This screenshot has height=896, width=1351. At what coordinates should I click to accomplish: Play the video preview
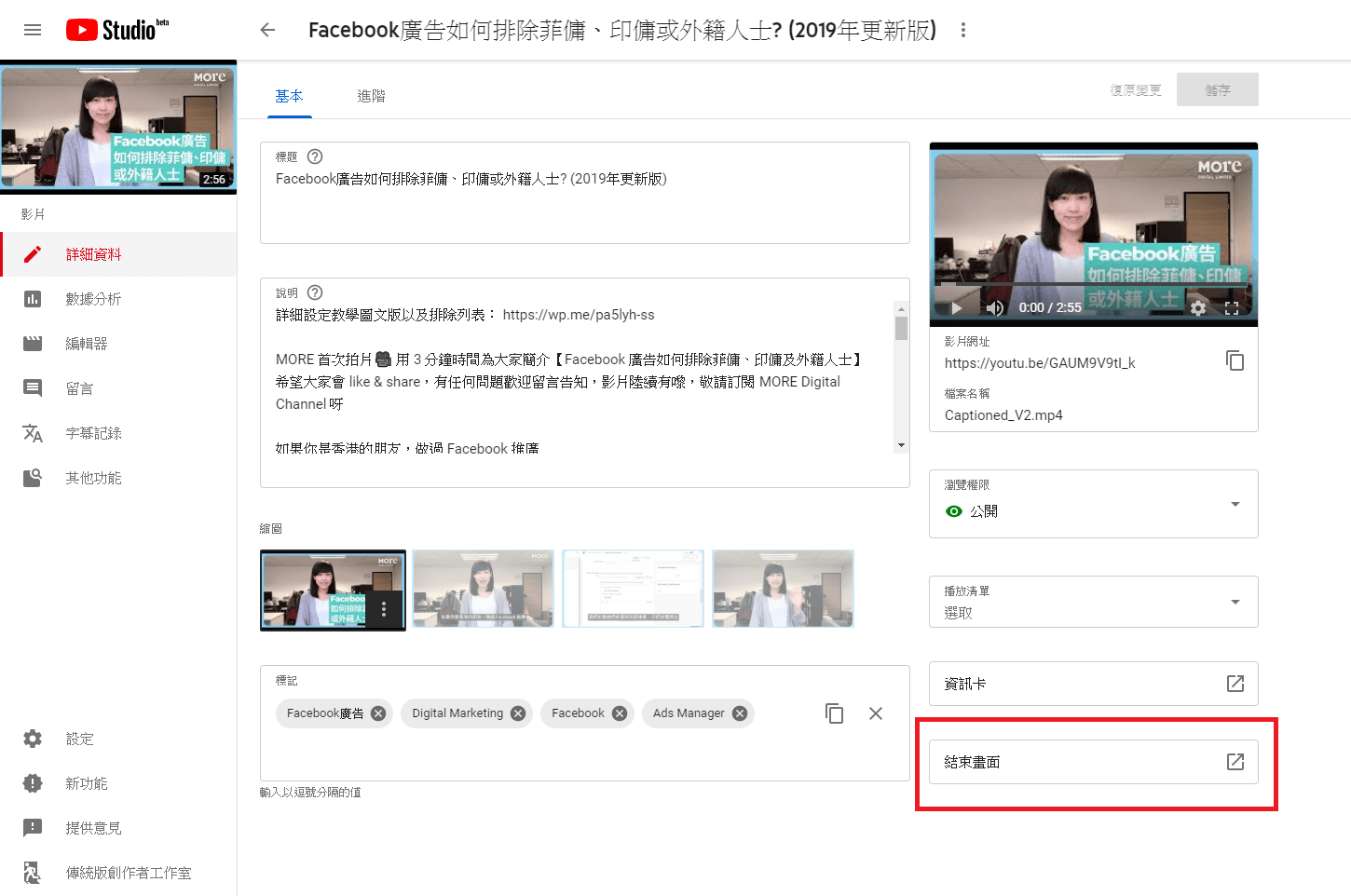pos(956,307)
